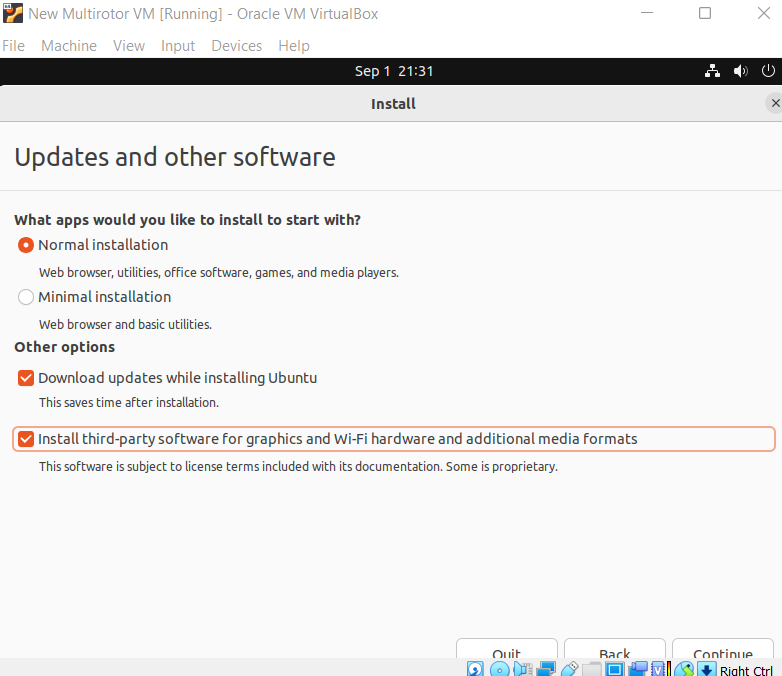Close the Install dialog with the X button
This screenshot has width=782, height=676.
tap(775, 103)
